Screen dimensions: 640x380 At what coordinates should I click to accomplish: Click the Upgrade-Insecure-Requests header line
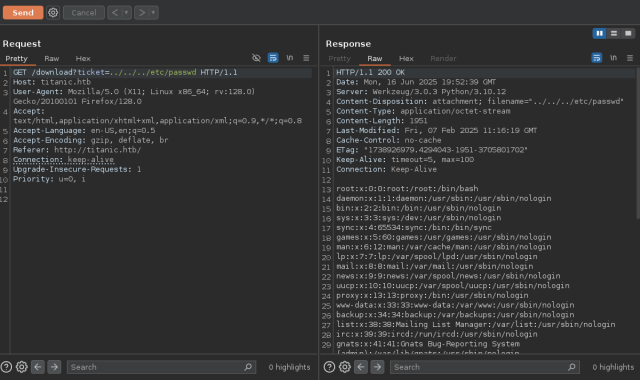click(x=77, y=169)
